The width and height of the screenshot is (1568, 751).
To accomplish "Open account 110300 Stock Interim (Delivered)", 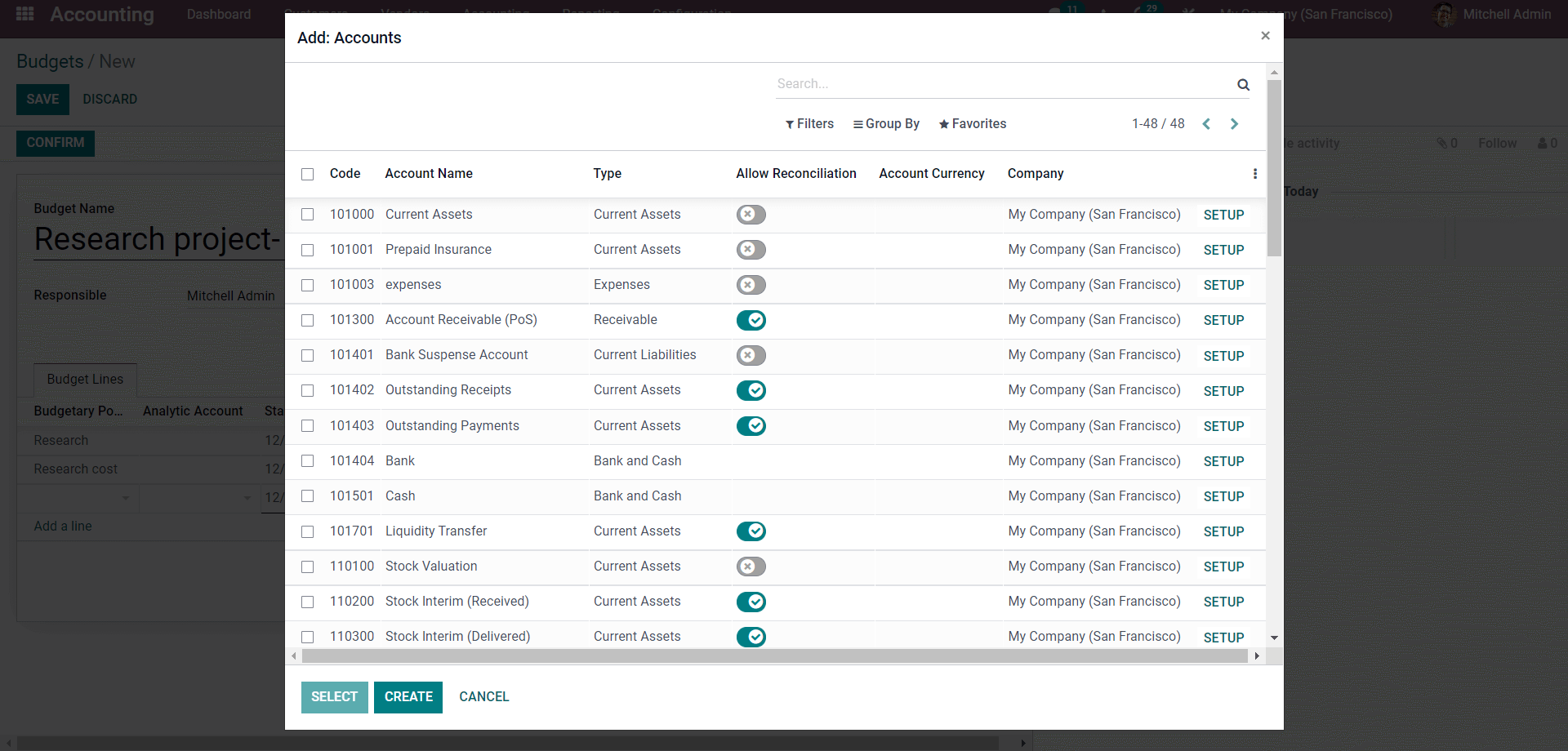I will coord(457,637).
